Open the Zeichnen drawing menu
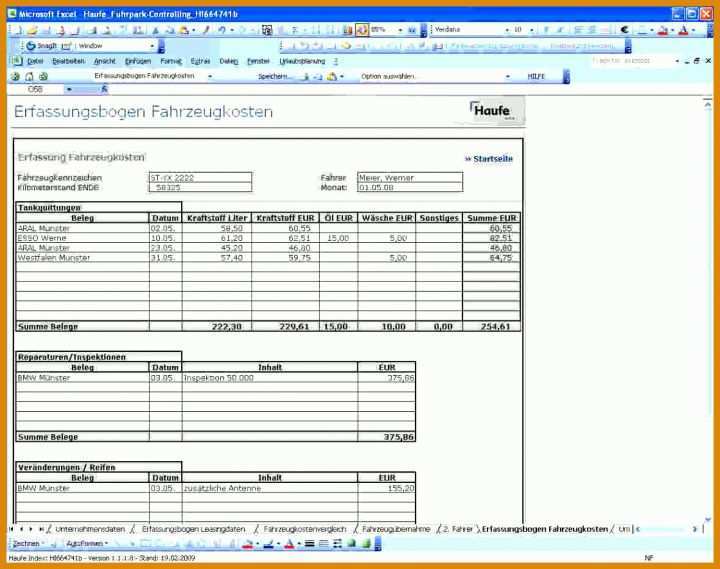This screenshot has height=569, width=720. 28,544
